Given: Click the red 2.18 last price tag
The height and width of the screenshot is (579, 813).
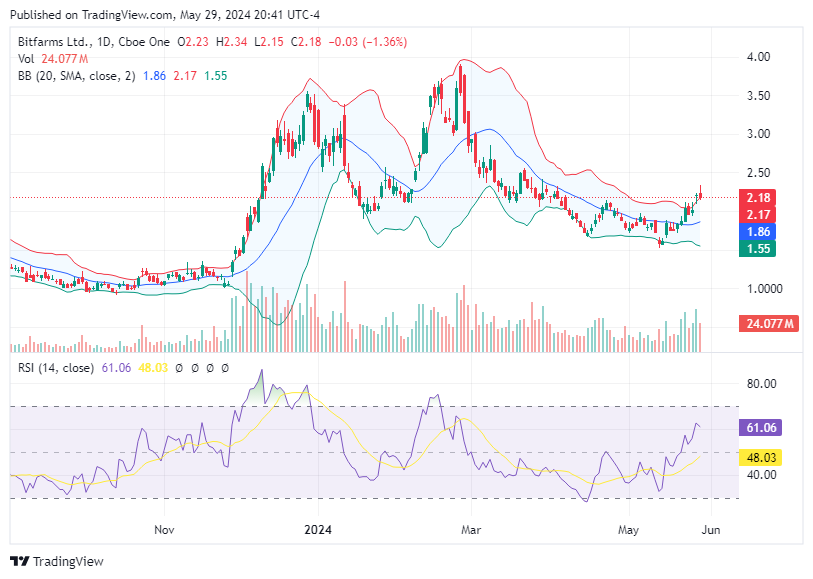Looking at the screenshot, I should click(x=758, y=197).
